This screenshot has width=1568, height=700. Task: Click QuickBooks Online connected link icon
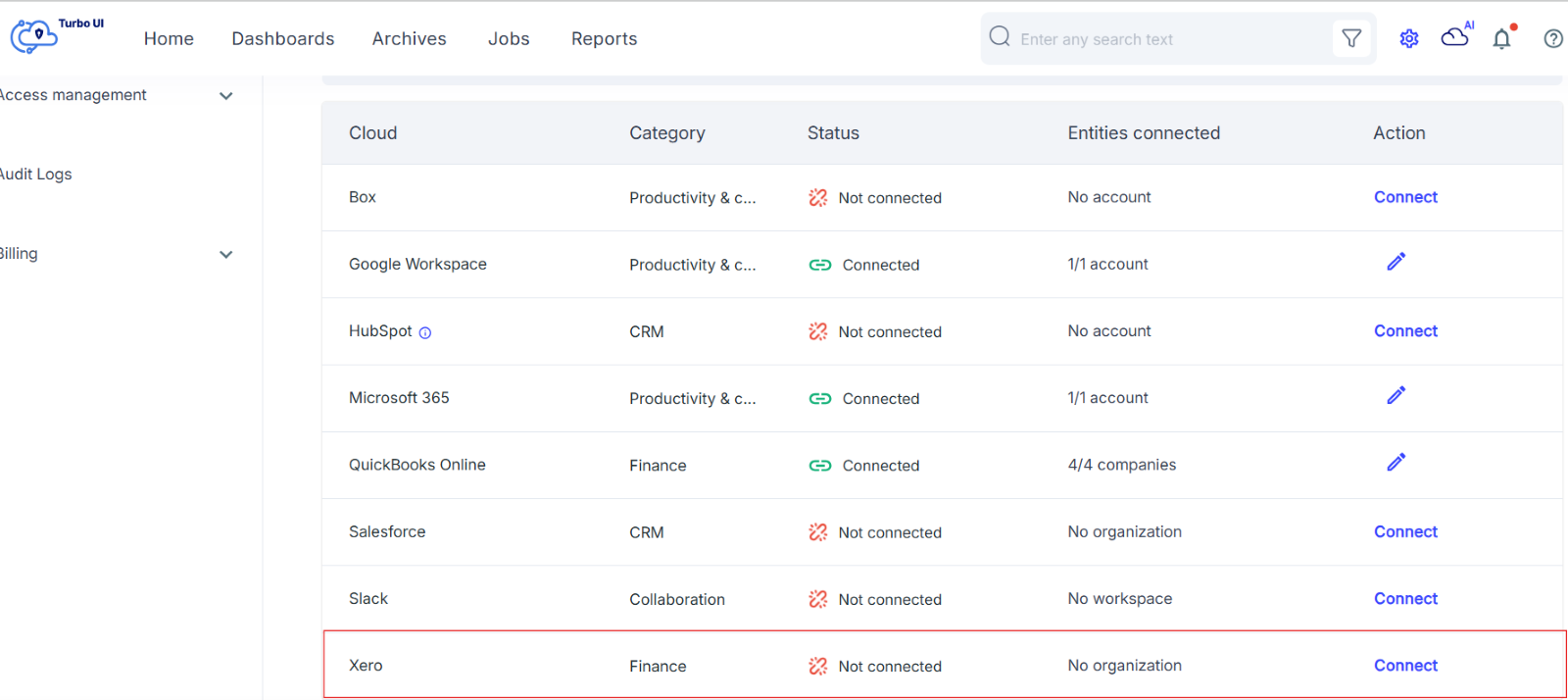(820, 466)
